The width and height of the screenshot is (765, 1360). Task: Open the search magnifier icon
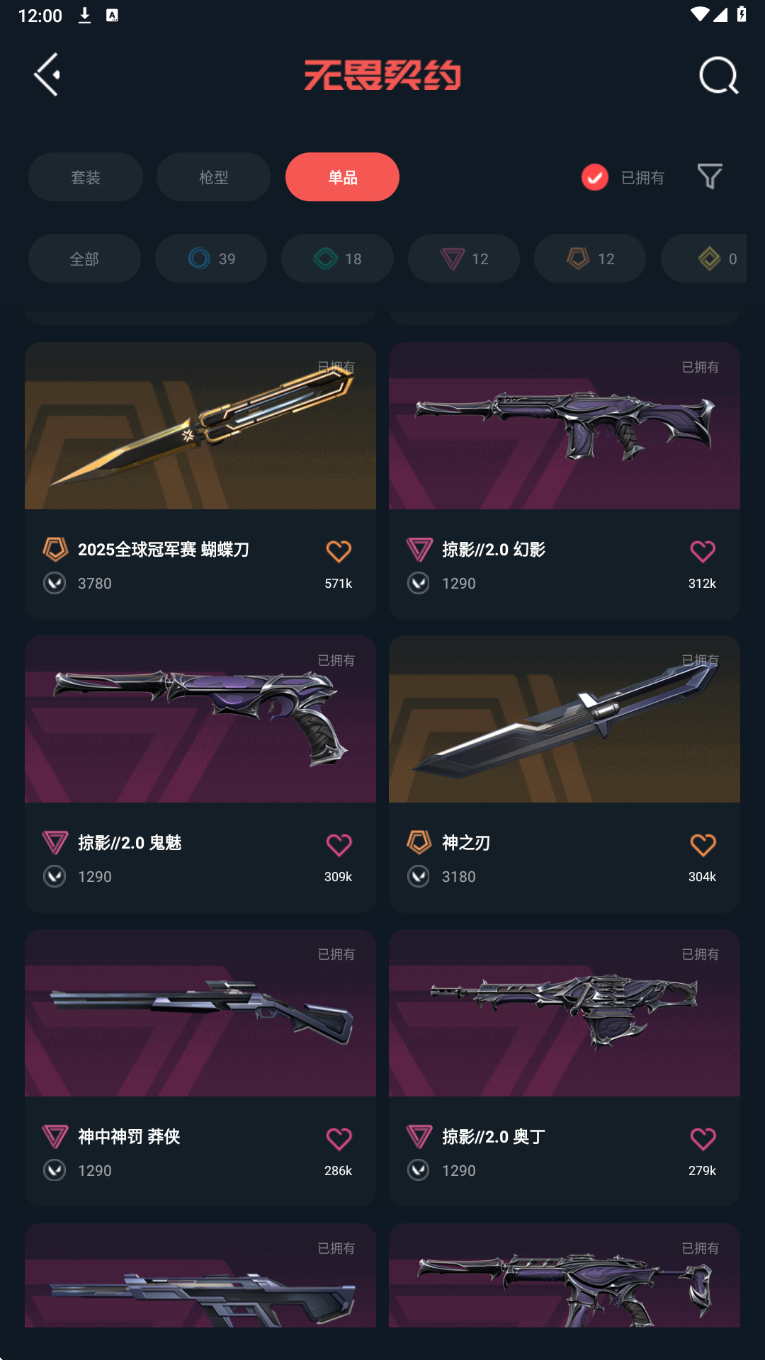tap(718, 76)
